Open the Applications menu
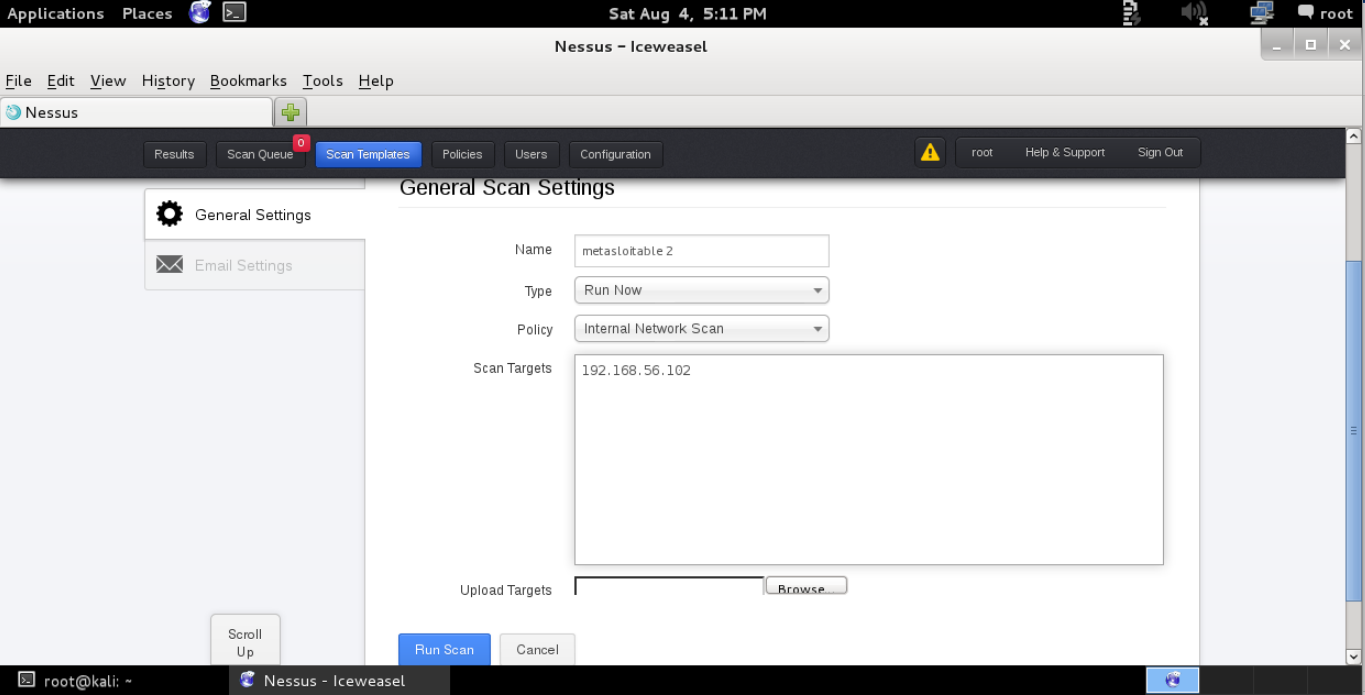Screen dimensions: 1365x695 pyautogui.click(x=56, y=13)
